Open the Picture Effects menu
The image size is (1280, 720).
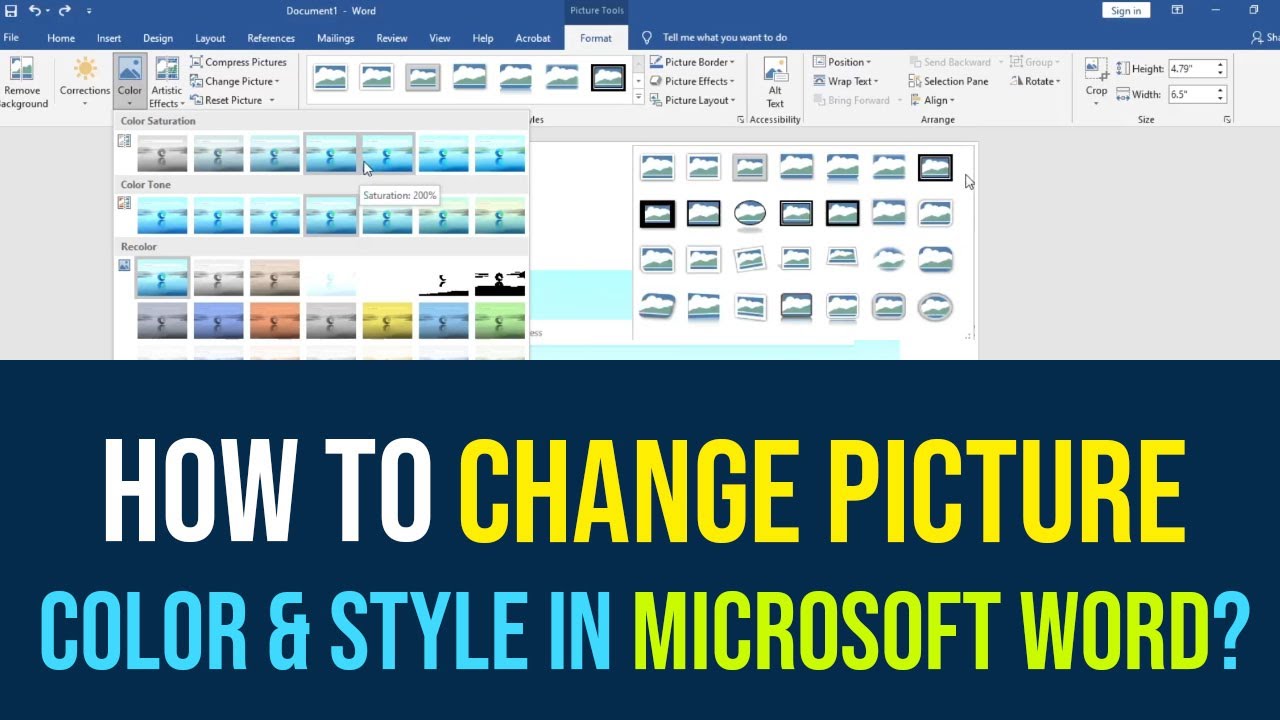click(692, 81)
